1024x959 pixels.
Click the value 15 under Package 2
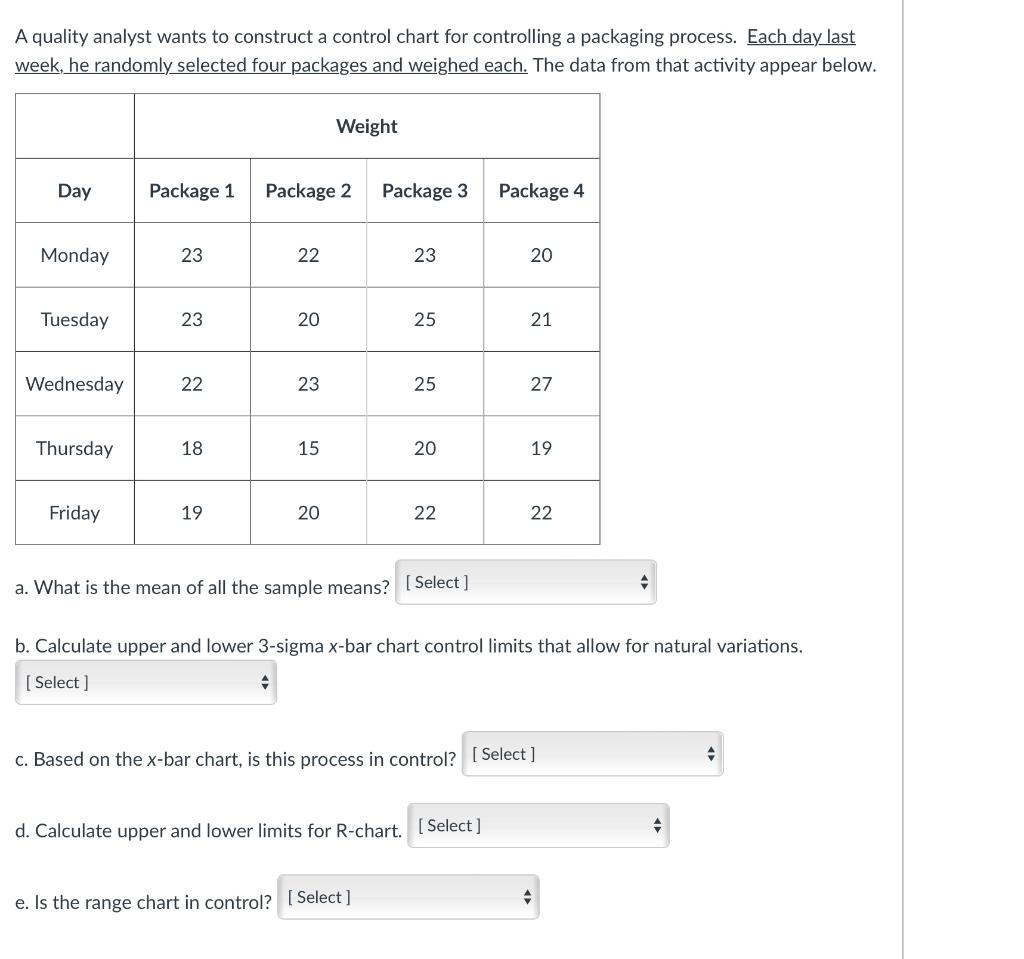pyautogui.click(x=308, y=448)
